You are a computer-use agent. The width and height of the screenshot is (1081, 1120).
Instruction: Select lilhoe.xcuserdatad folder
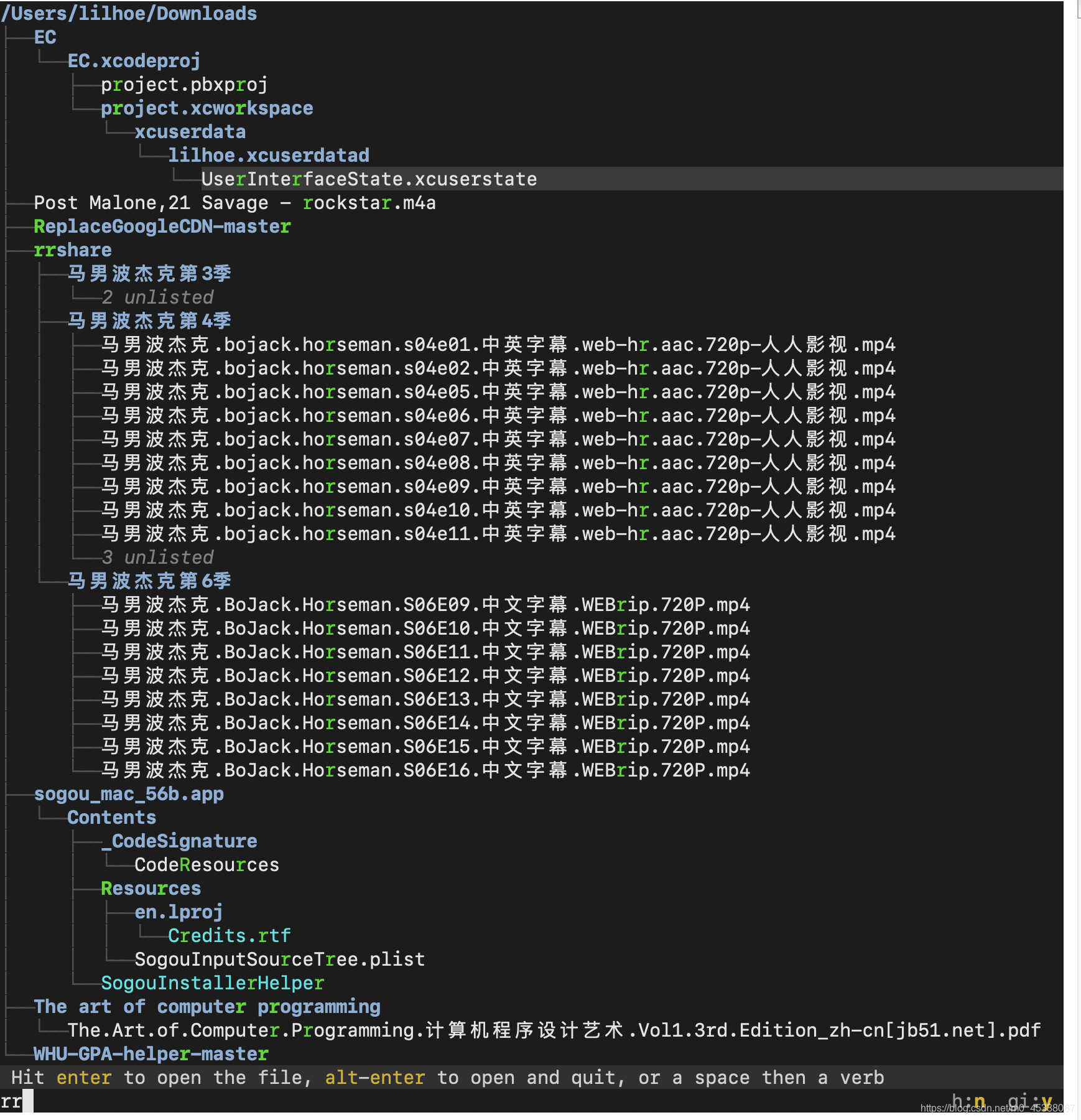(x=269, y=156)
